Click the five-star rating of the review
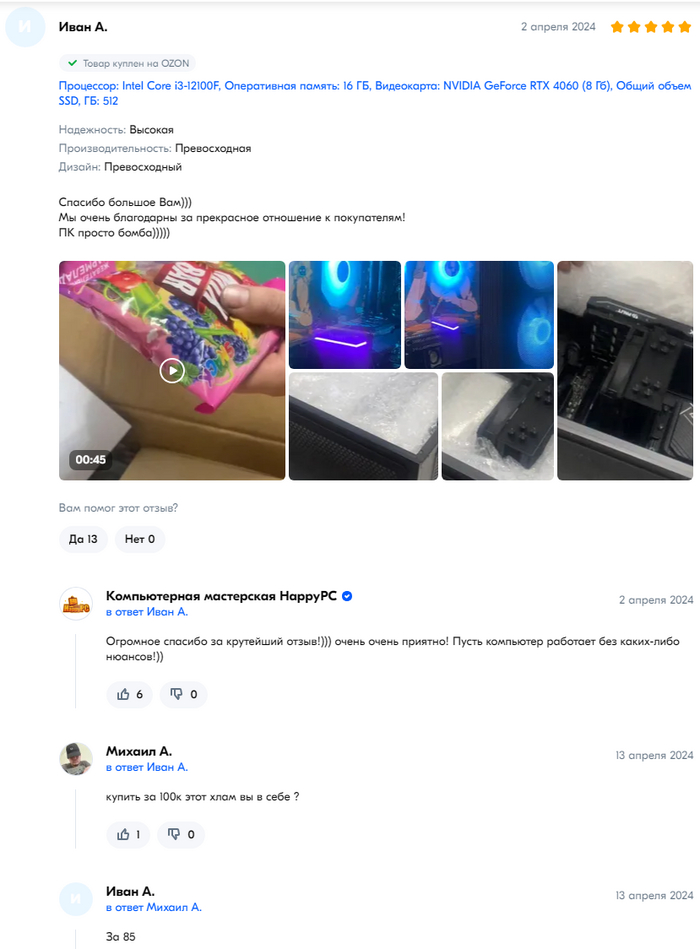The height and width of the screenshot is (949, 700). (x=651, y=27)
